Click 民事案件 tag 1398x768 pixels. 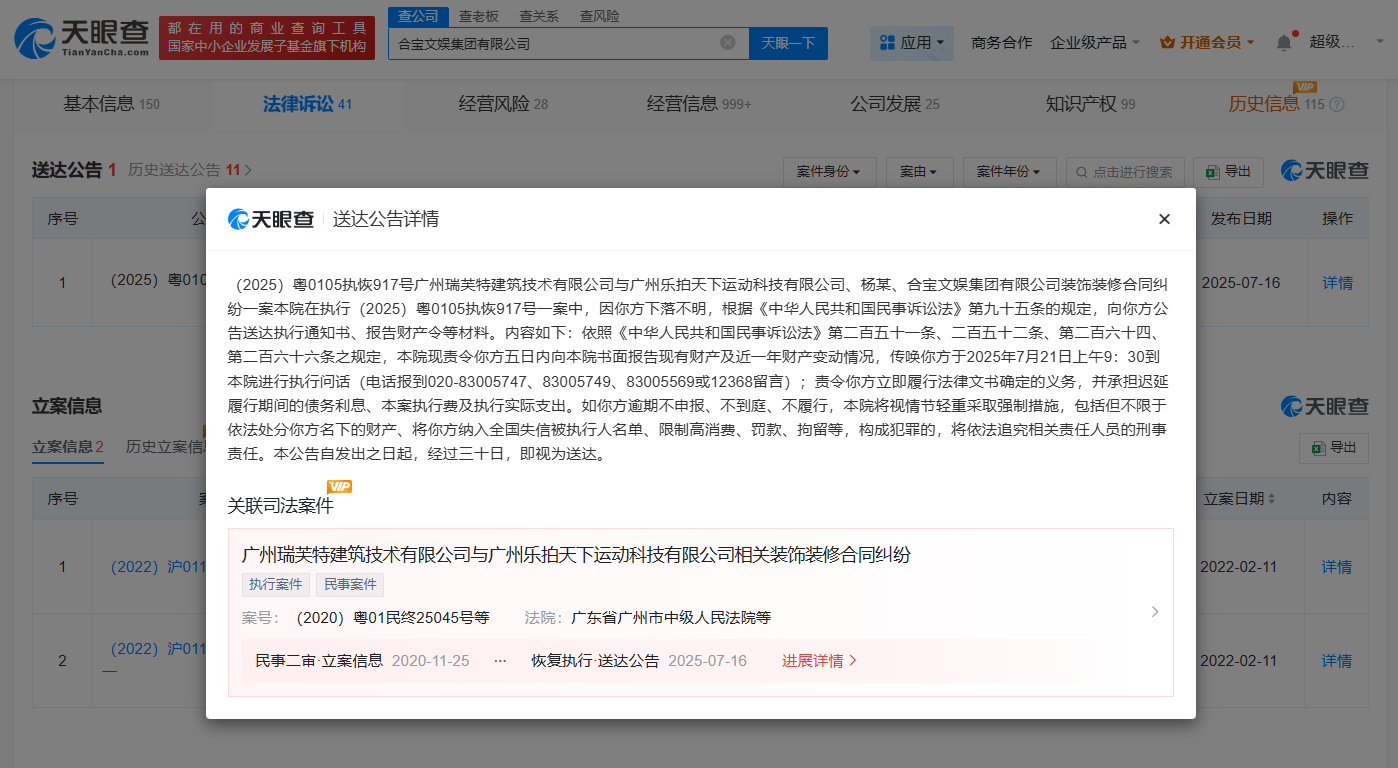(x=350, y=585)
